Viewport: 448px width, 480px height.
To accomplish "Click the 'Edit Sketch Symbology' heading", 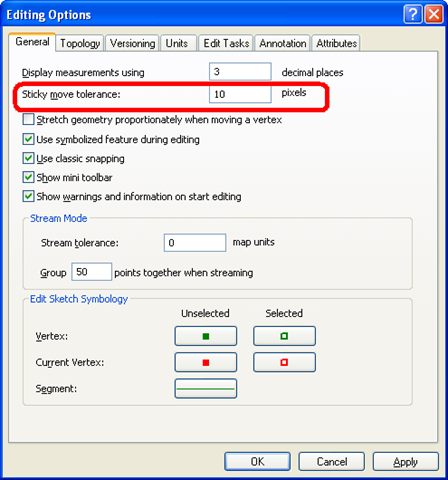I will pyautogui.click(x=79, y=299).
